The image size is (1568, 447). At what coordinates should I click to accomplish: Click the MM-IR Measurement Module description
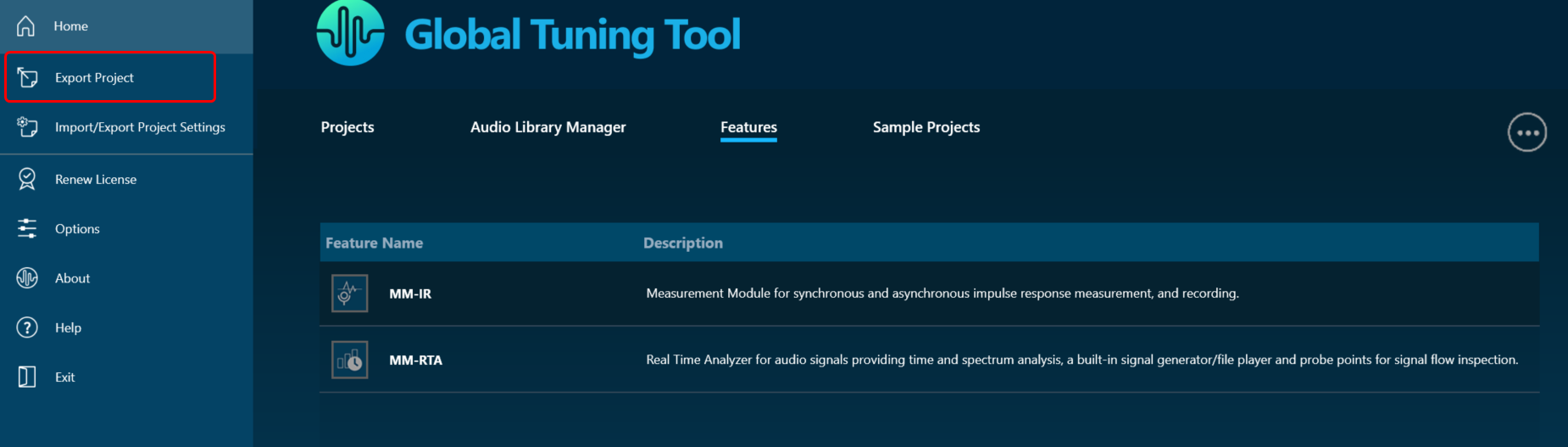(x=942, y=293)
